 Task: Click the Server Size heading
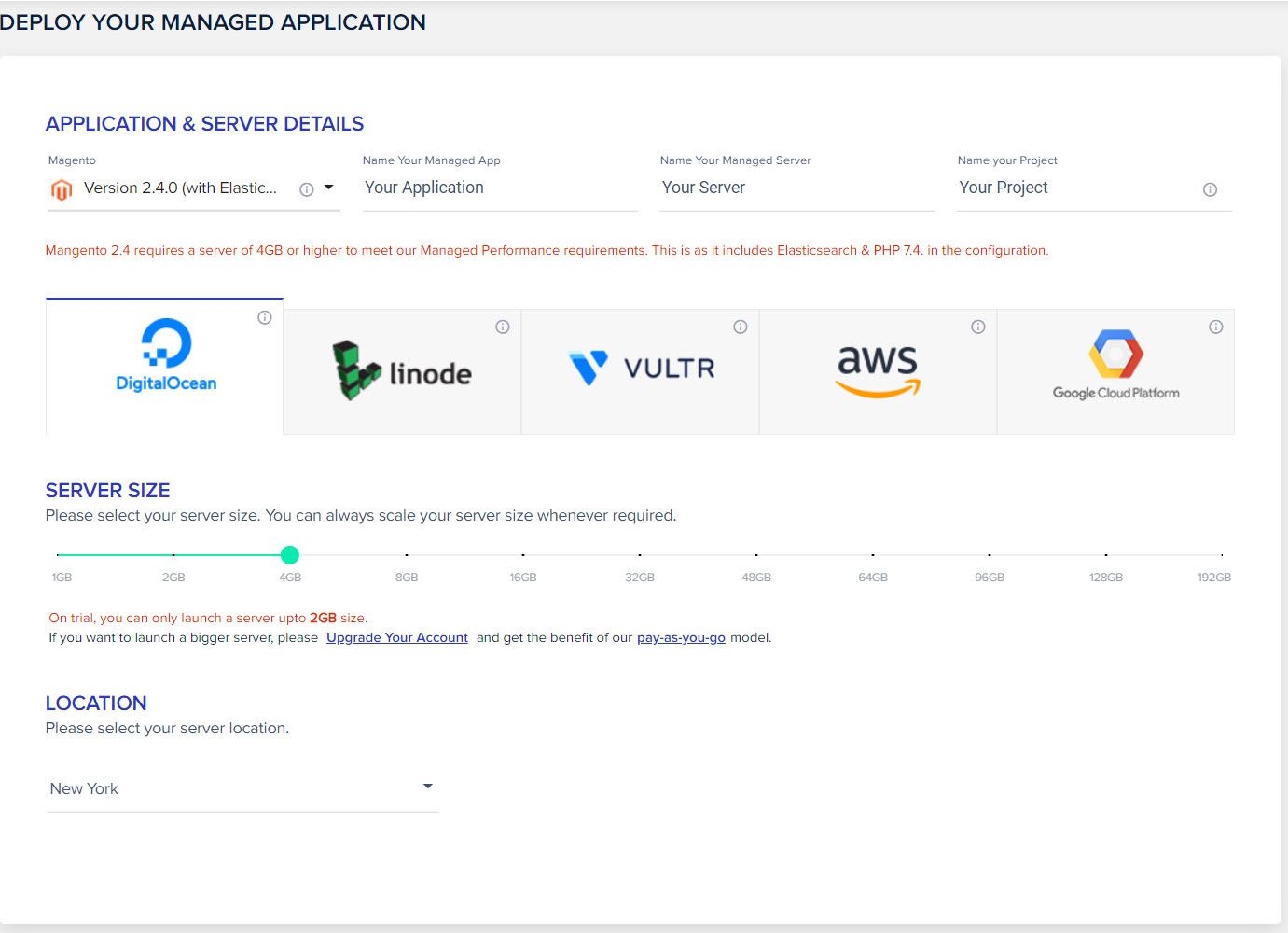pos(107,491)
